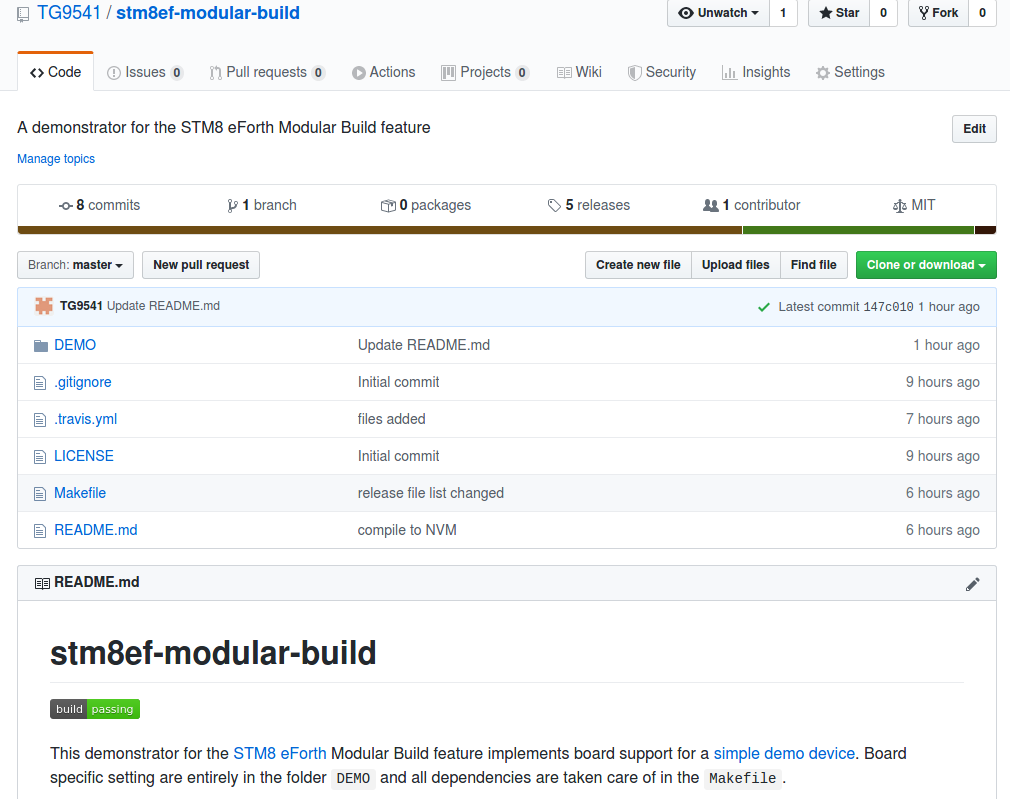Click the Edit description button
The height and width of the screenshot is (799, 1010).
pyautogui.click(x=974, y=129)
